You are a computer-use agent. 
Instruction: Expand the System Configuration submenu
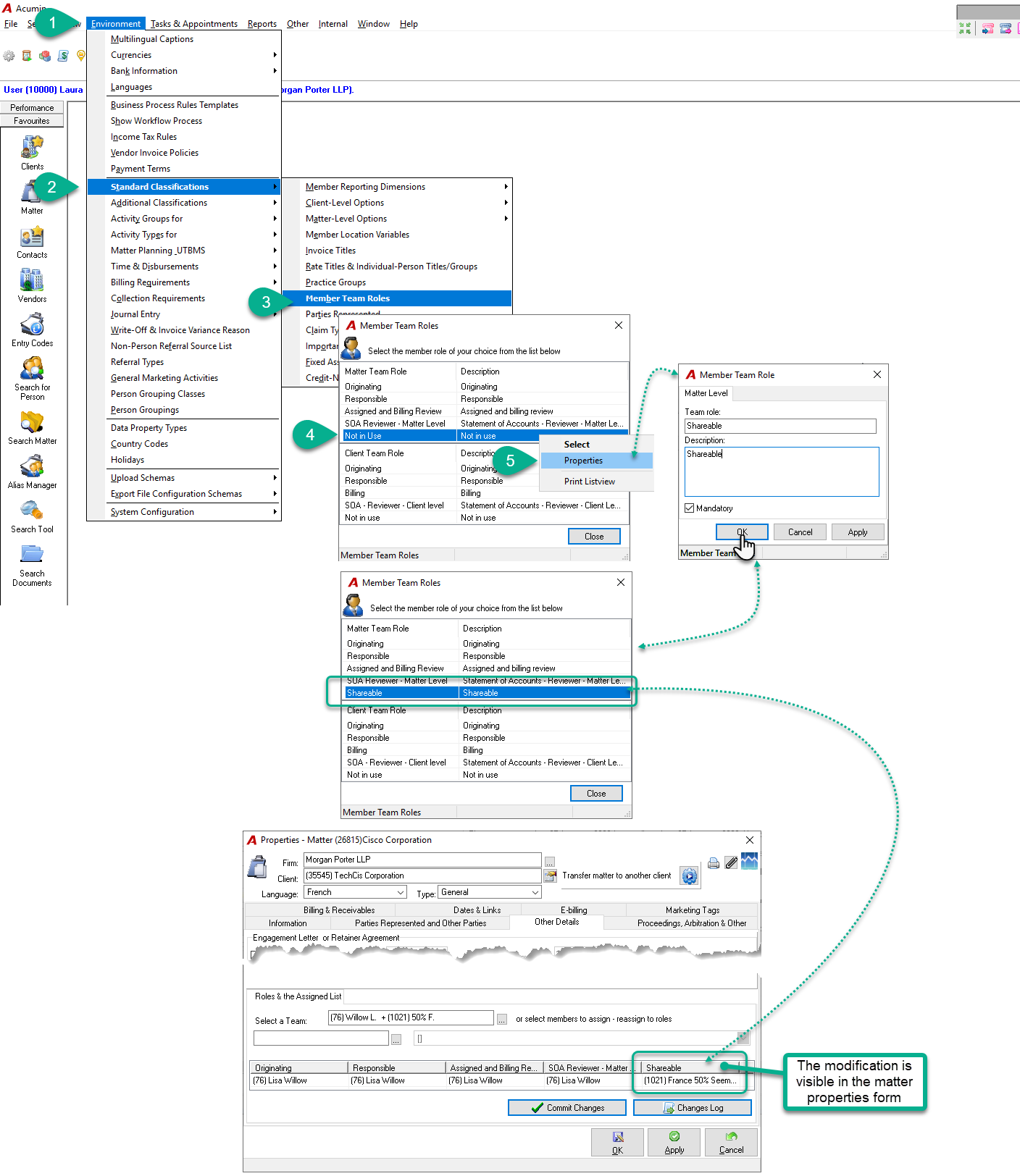(184, 512)
